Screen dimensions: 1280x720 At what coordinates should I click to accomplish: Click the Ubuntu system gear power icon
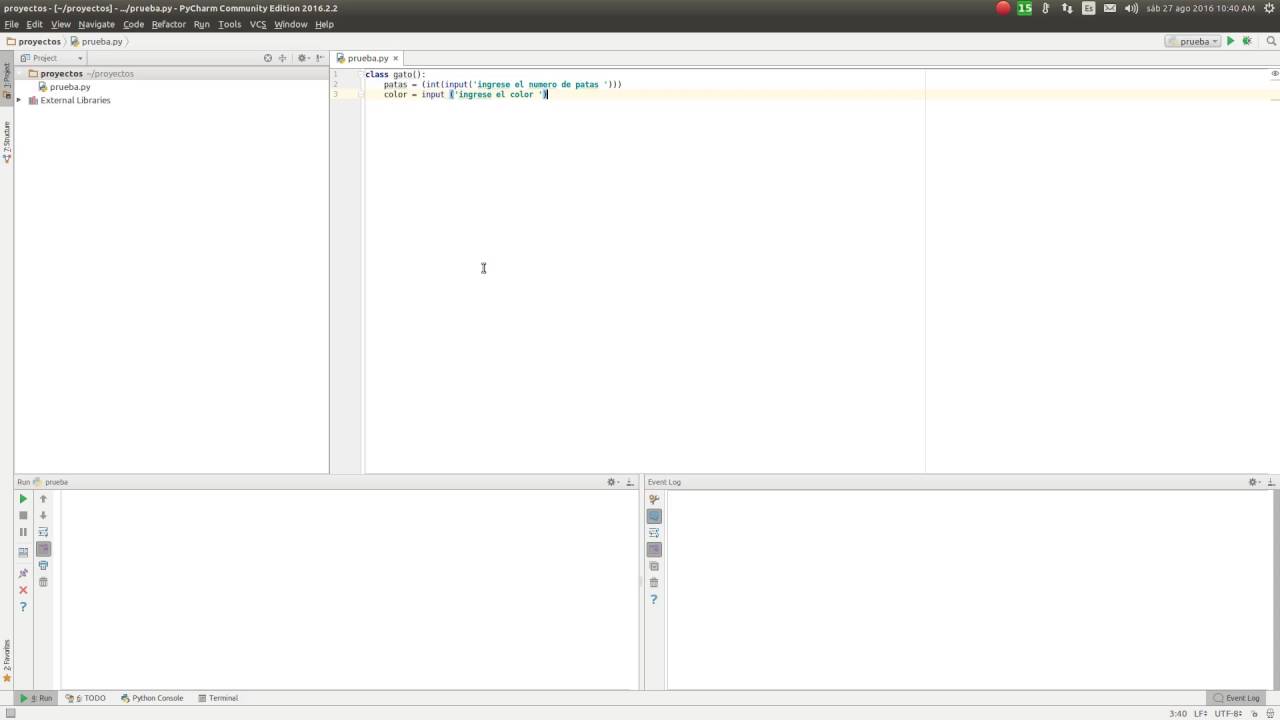(x=1269, y=8)
